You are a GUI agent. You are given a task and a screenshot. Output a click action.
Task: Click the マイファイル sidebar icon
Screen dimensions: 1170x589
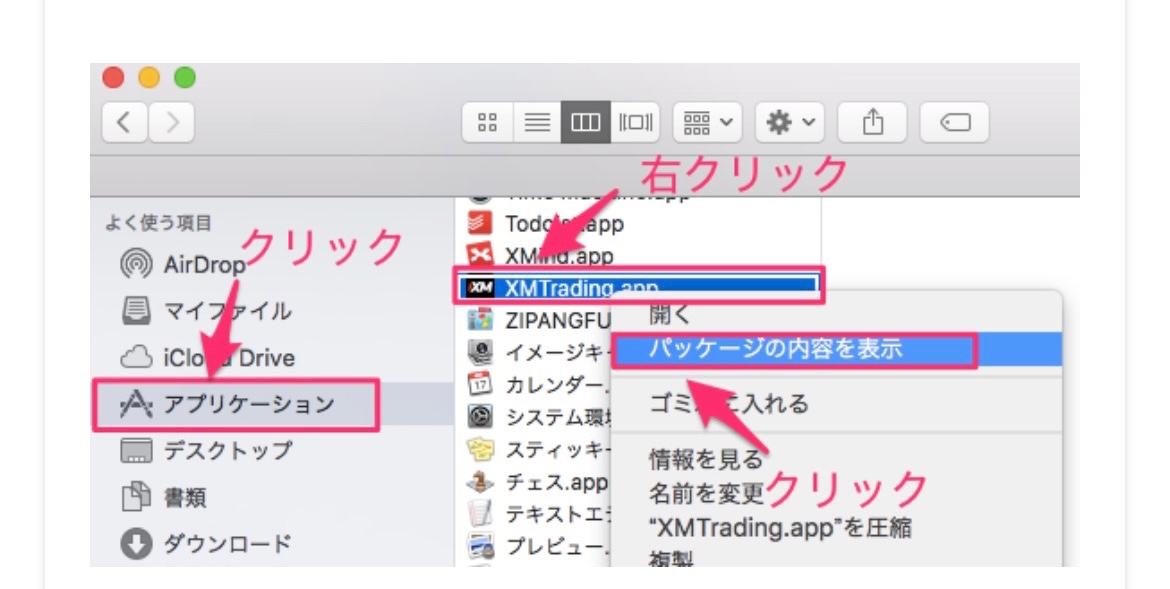(136, 311)
